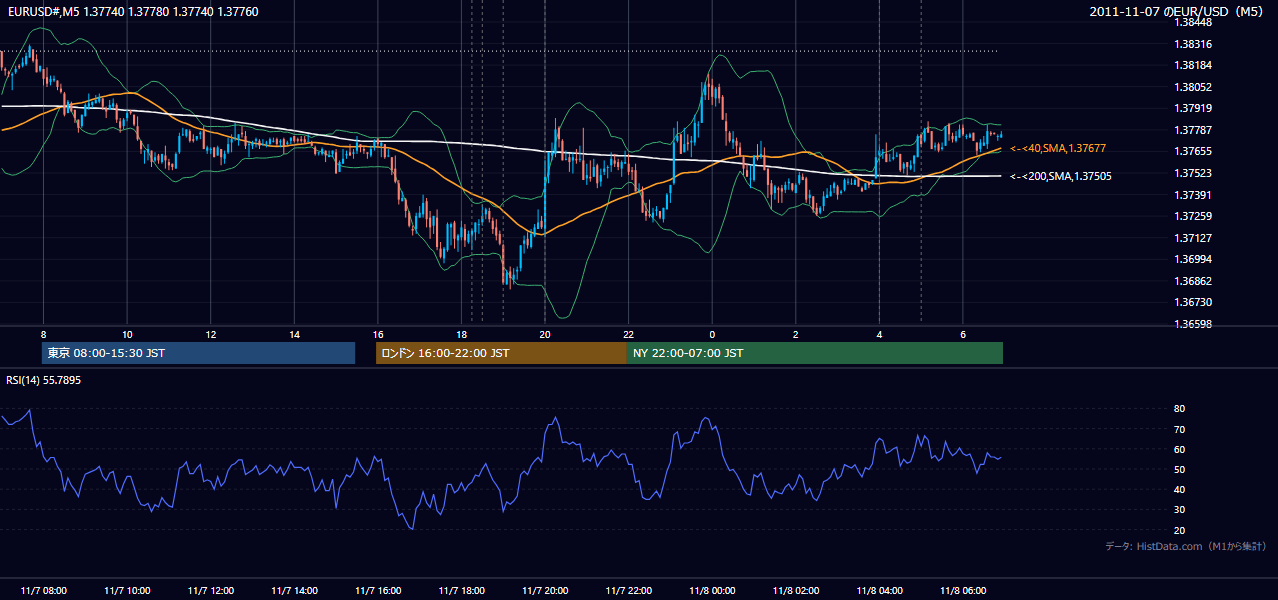Click price axis label 1.38316

[x=1193, y=44]
